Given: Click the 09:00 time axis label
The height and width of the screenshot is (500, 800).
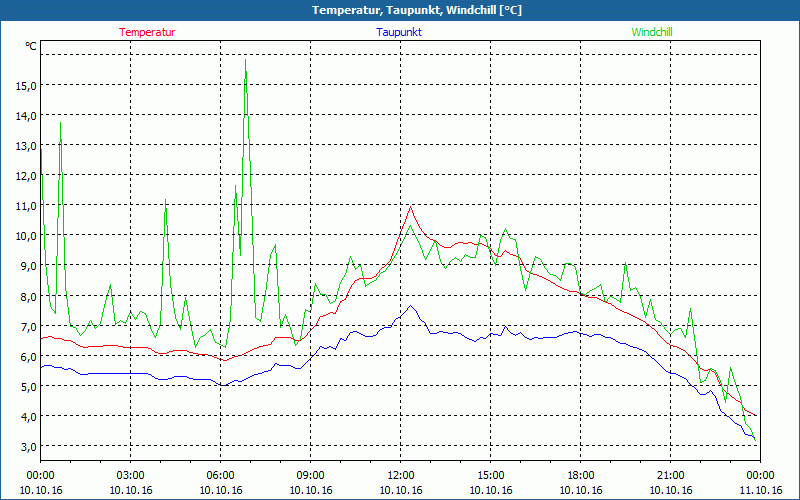Looking at the screenshot, I should [311, 476].
